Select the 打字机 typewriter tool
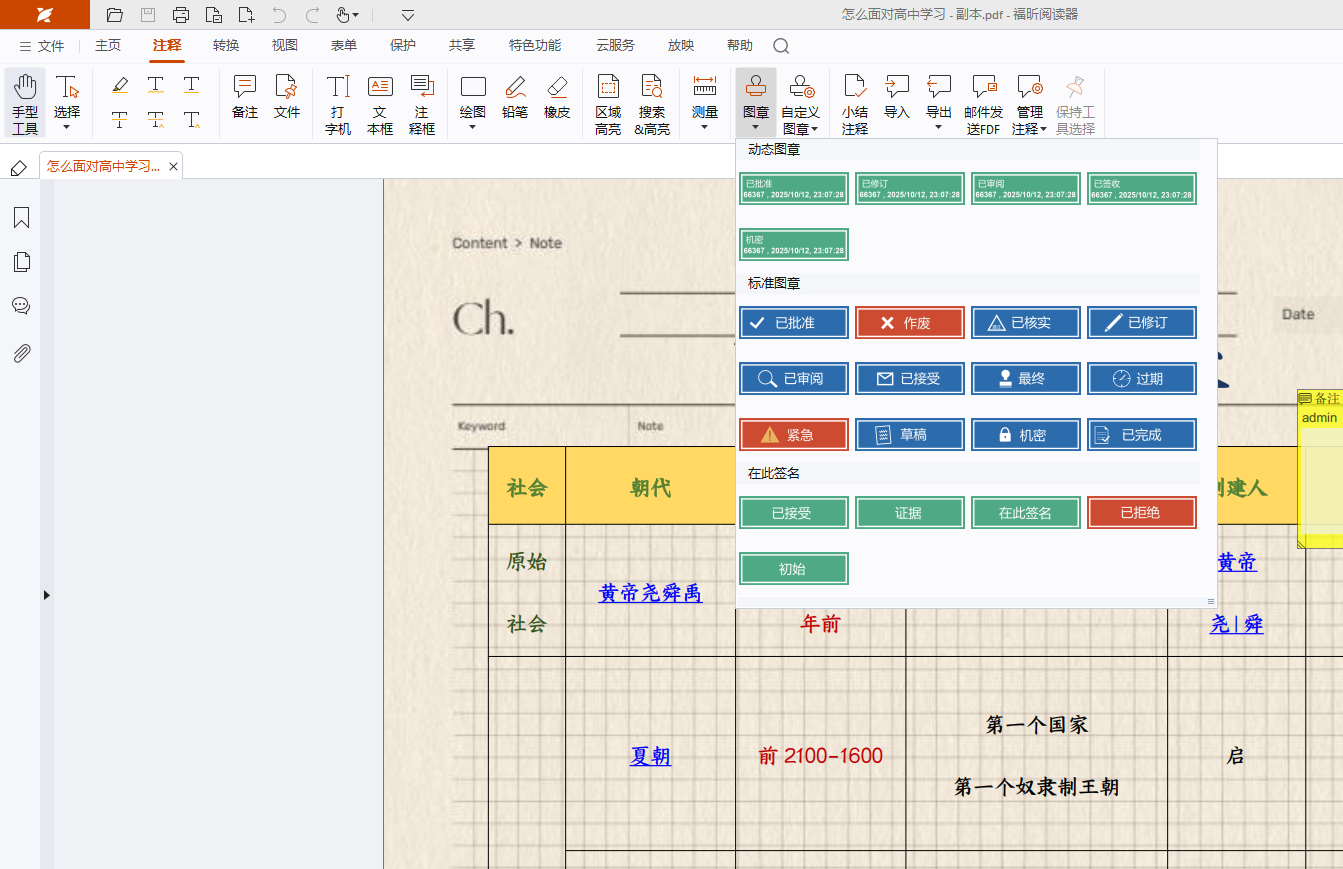The width and height of the screenshot is (1343, 869). (x=338, y=103)
